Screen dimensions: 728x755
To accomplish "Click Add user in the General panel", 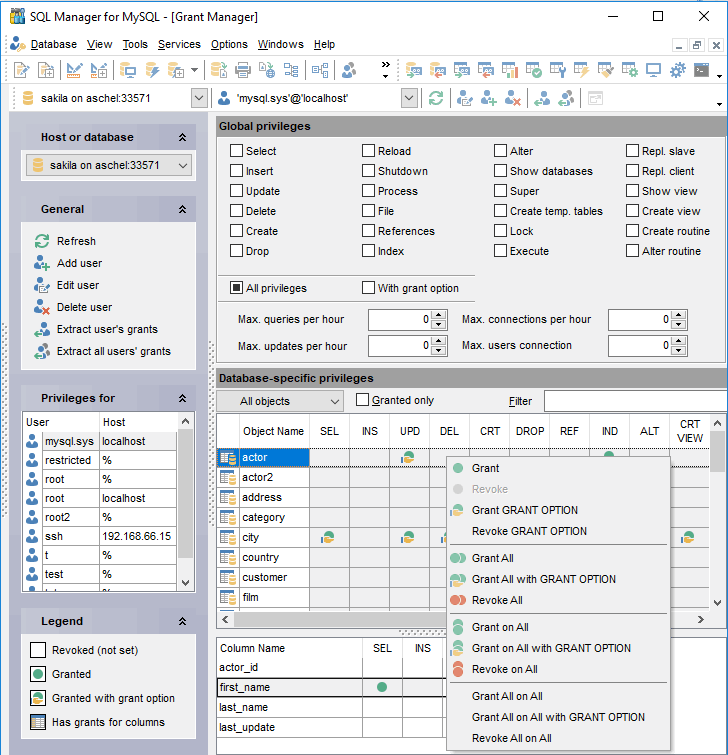I will click(x=79, y=263).
